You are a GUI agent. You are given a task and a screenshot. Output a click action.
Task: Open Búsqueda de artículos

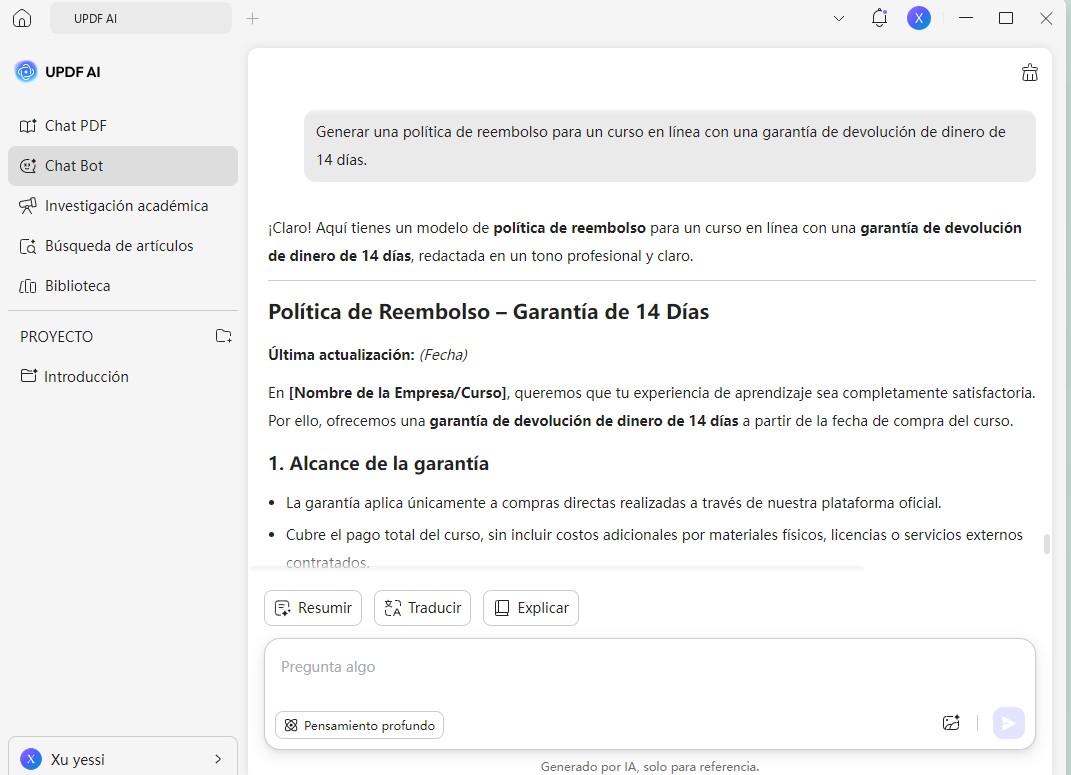tap(119, 246)
